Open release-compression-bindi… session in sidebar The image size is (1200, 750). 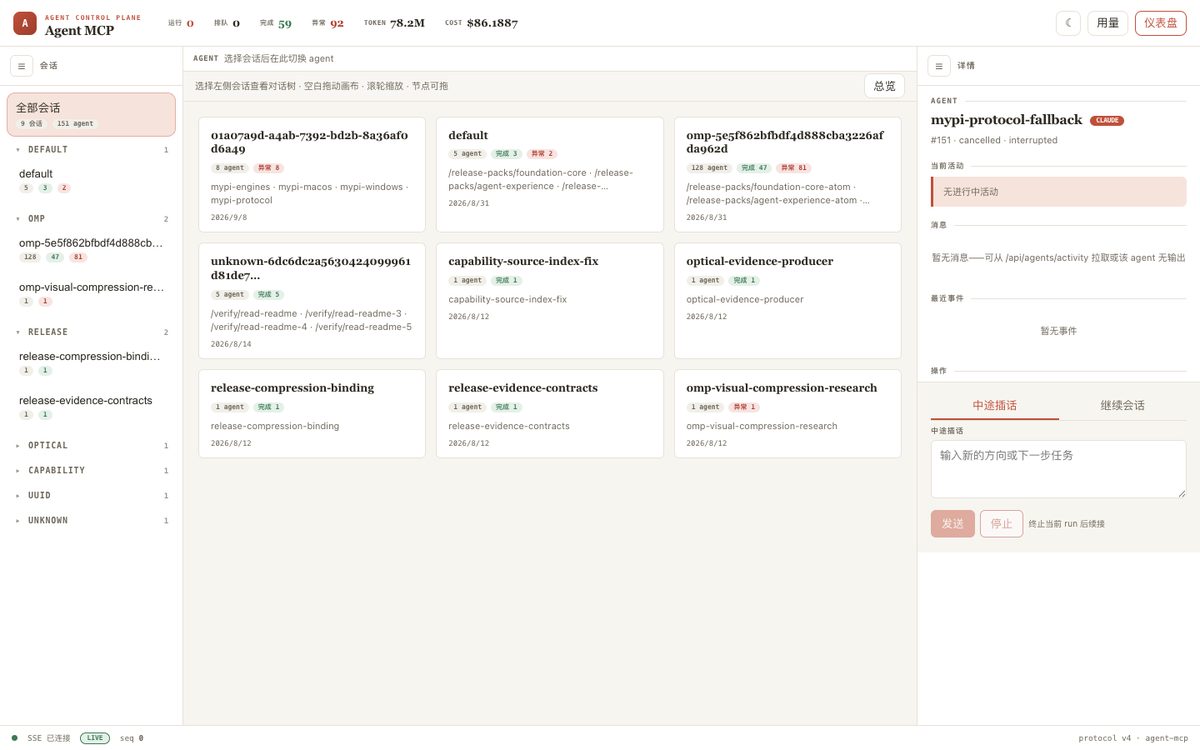coord(91,362)
